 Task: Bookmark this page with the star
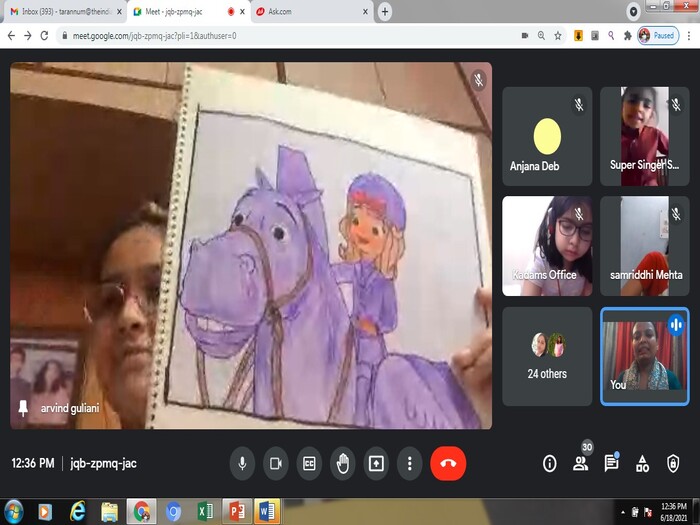pyautogui.click(x=558, y=36)
